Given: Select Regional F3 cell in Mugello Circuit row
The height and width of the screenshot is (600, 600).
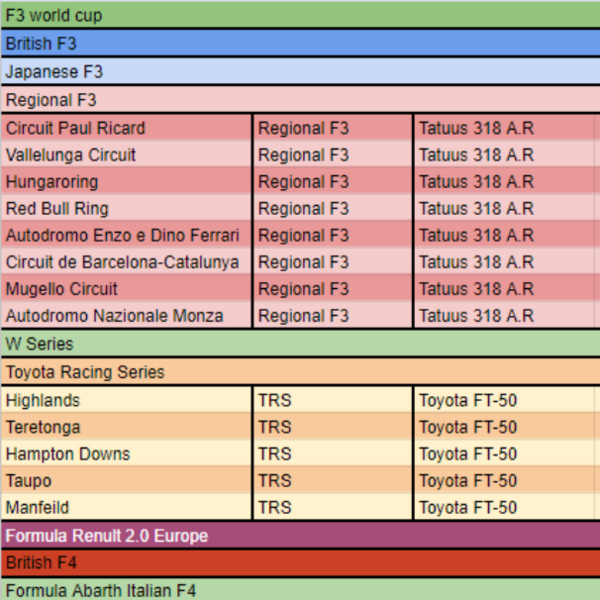Looking at the screenshot, I should point(333,289).
